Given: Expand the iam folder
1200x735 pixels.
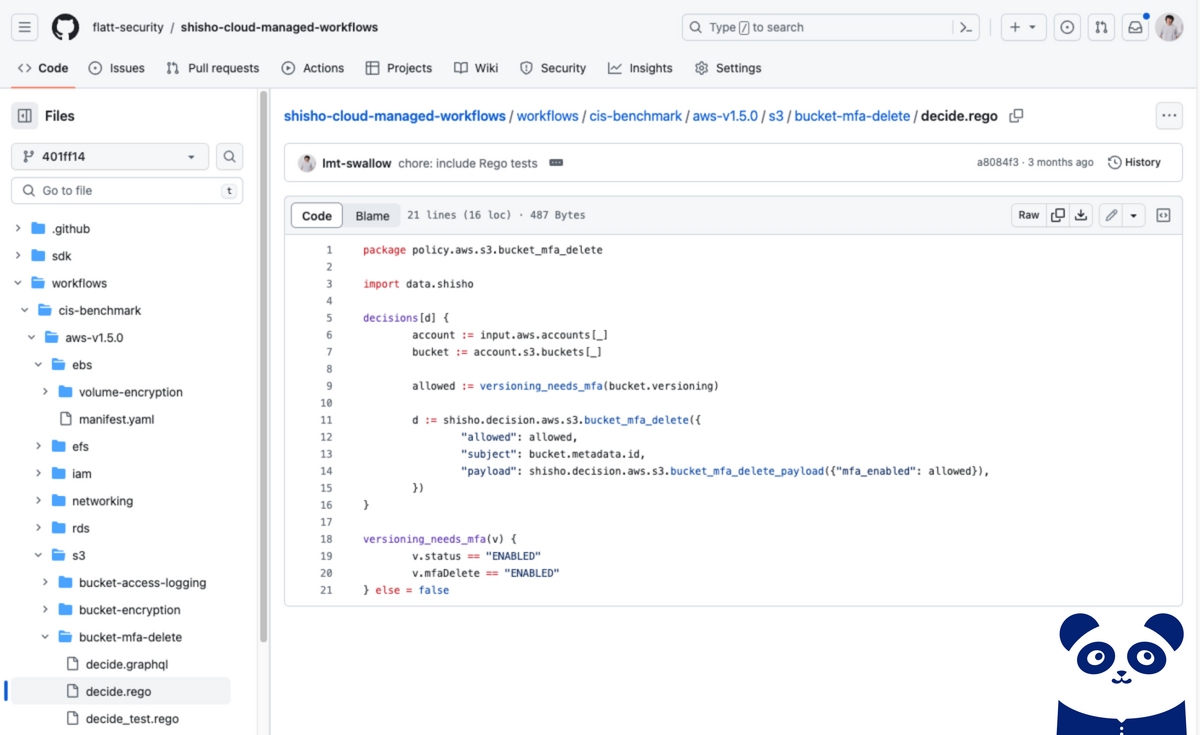Looking at the screenshot, I should pos(39,473).
